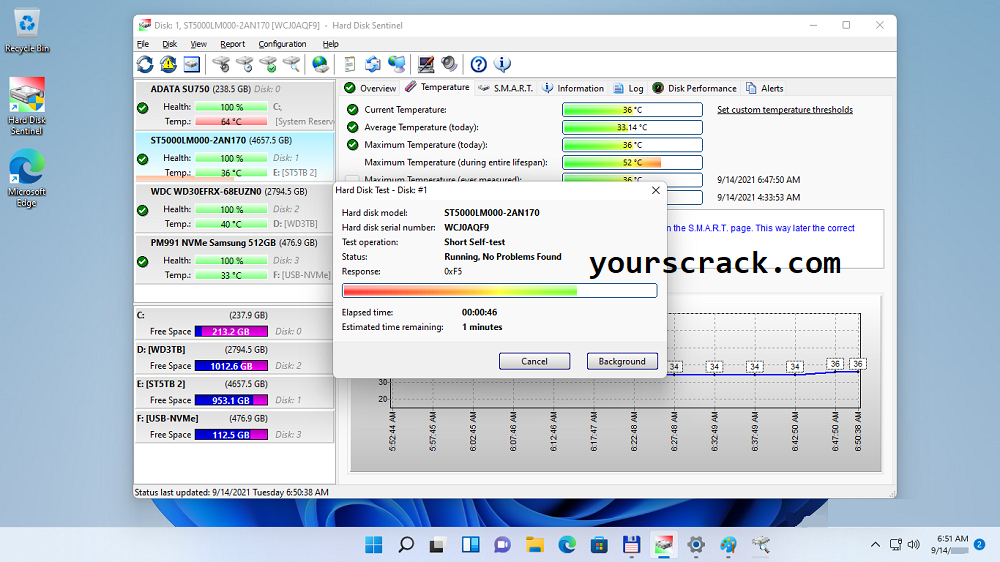
Task: Open the Windows Start menu
Action: (374, 545)
